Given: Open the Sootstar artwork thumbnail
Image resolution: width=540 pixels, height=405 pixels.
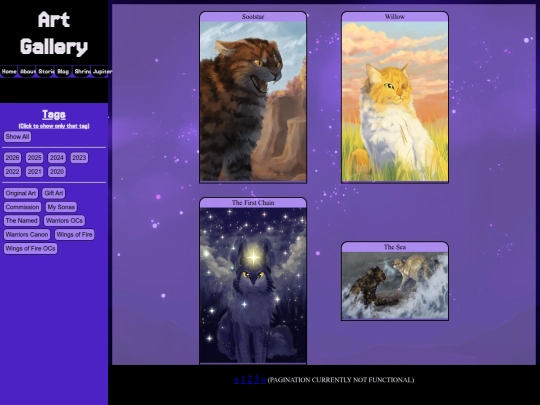Looking at the screenshot, I should tap(253, 101).
